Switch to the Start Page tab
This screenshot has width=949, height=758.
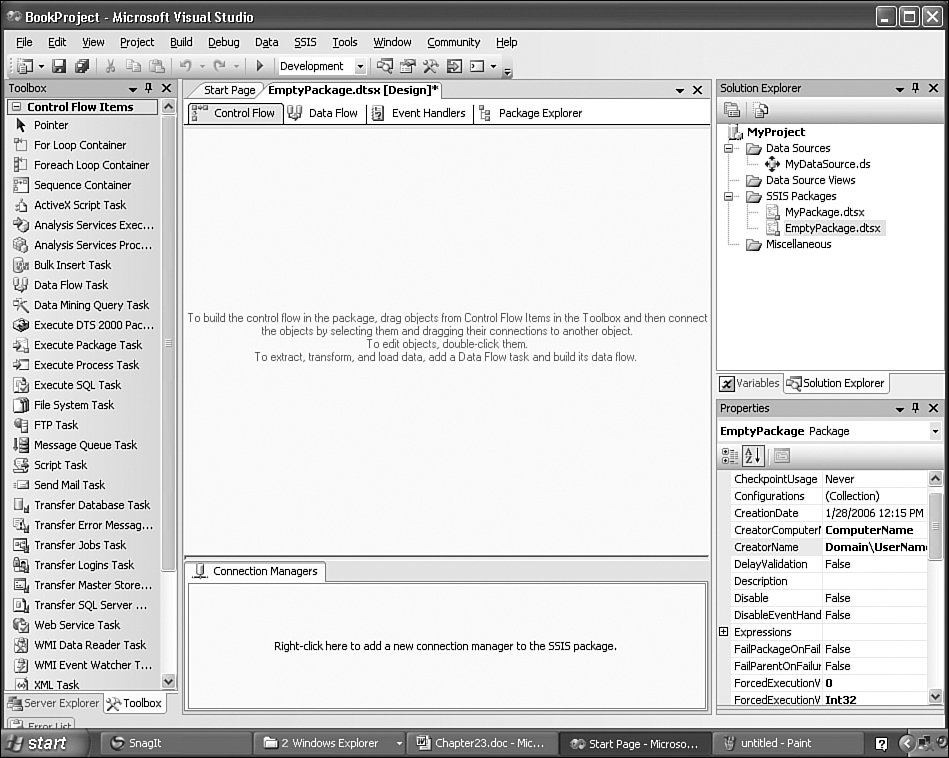tap(229, 90)
